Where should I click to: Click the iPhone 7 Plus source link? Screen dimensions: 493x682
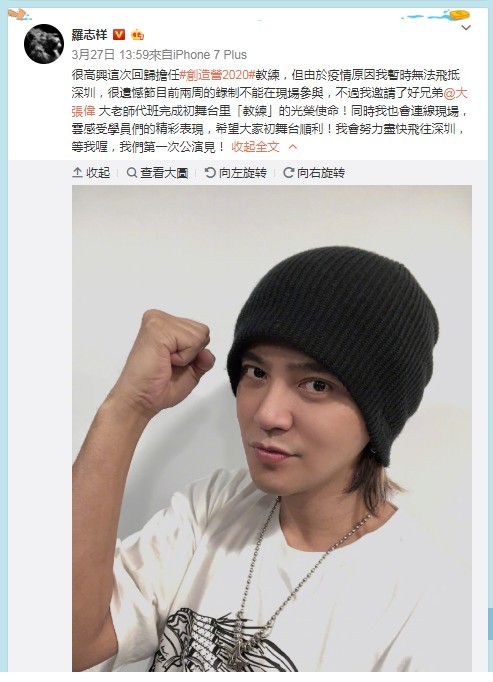point(210,55)
